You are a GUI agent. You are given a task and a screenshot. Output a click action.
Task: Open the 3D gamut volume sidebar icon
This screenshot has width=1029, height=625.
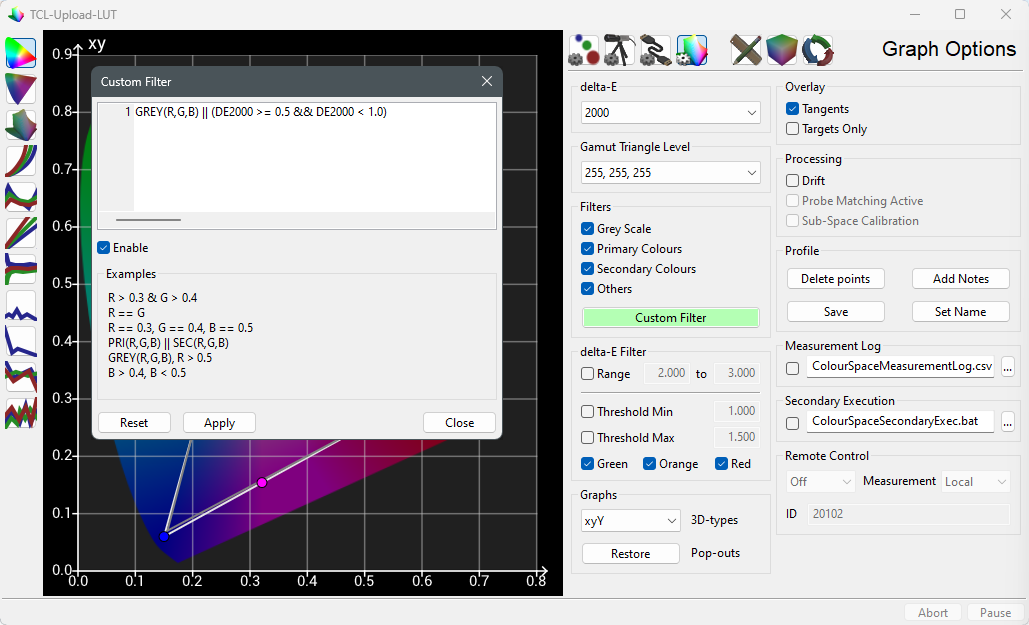click(x=21, y=125)
